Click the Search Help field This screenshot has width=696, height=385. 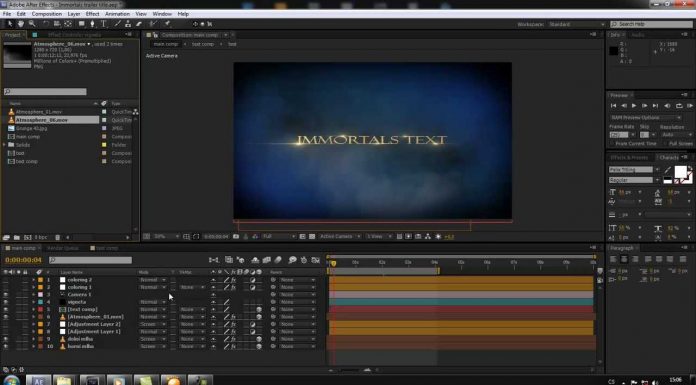tap(651, 24)
